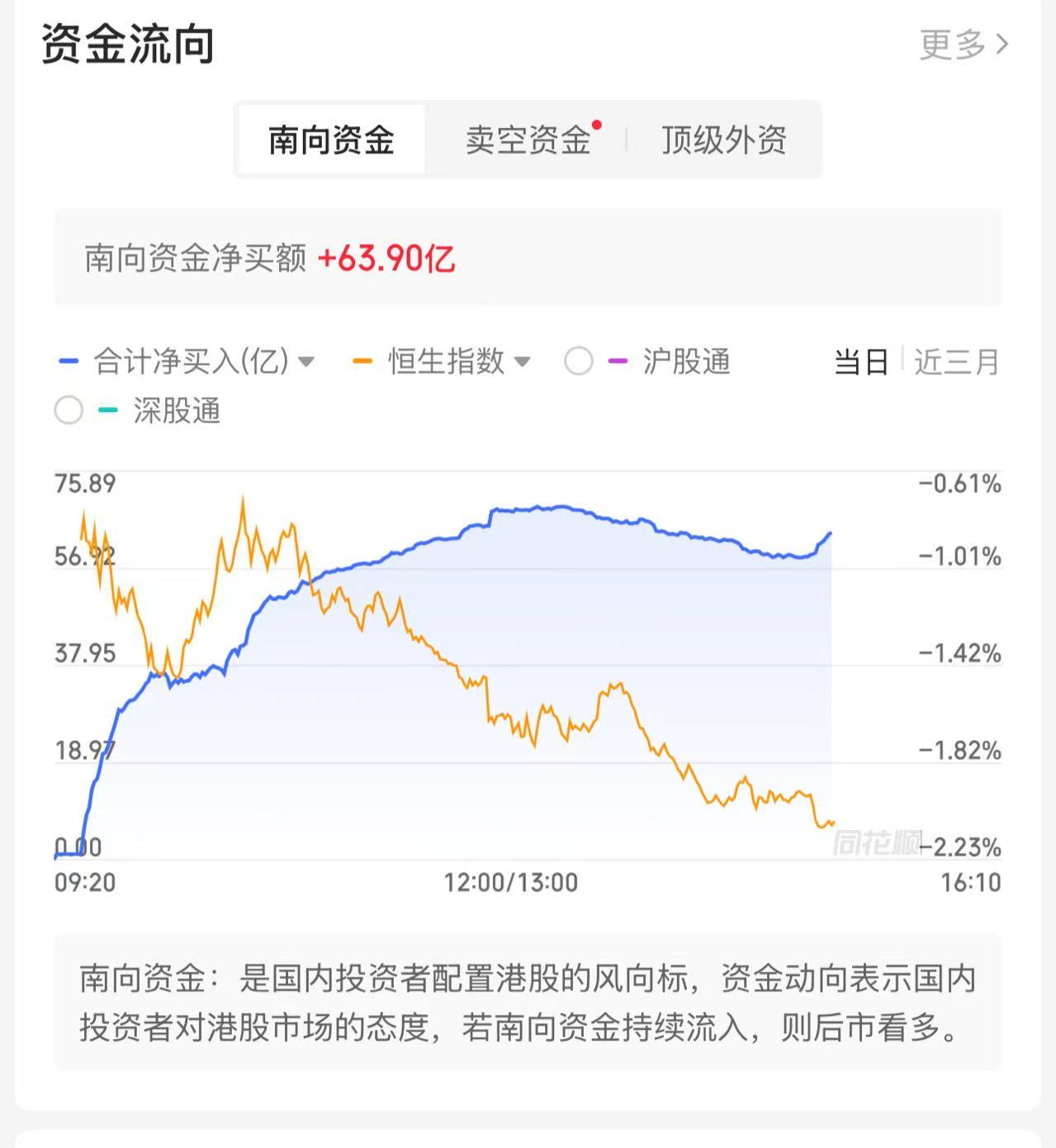
Task: Tap the 同花顺 watermark logo on chart
Action: coord(875,843)
